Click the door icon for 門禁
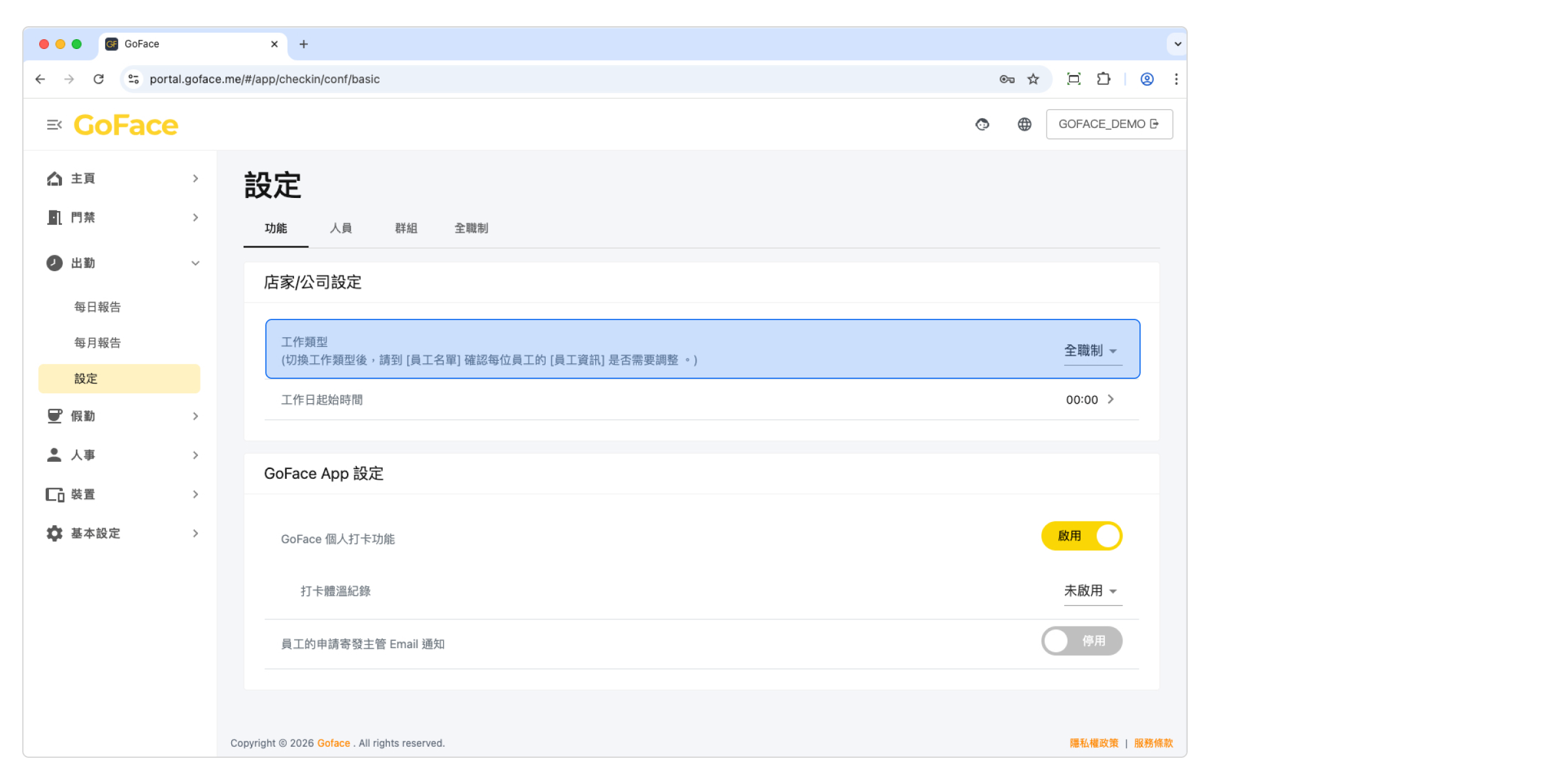1568x784 pixels. coord(54,218)
